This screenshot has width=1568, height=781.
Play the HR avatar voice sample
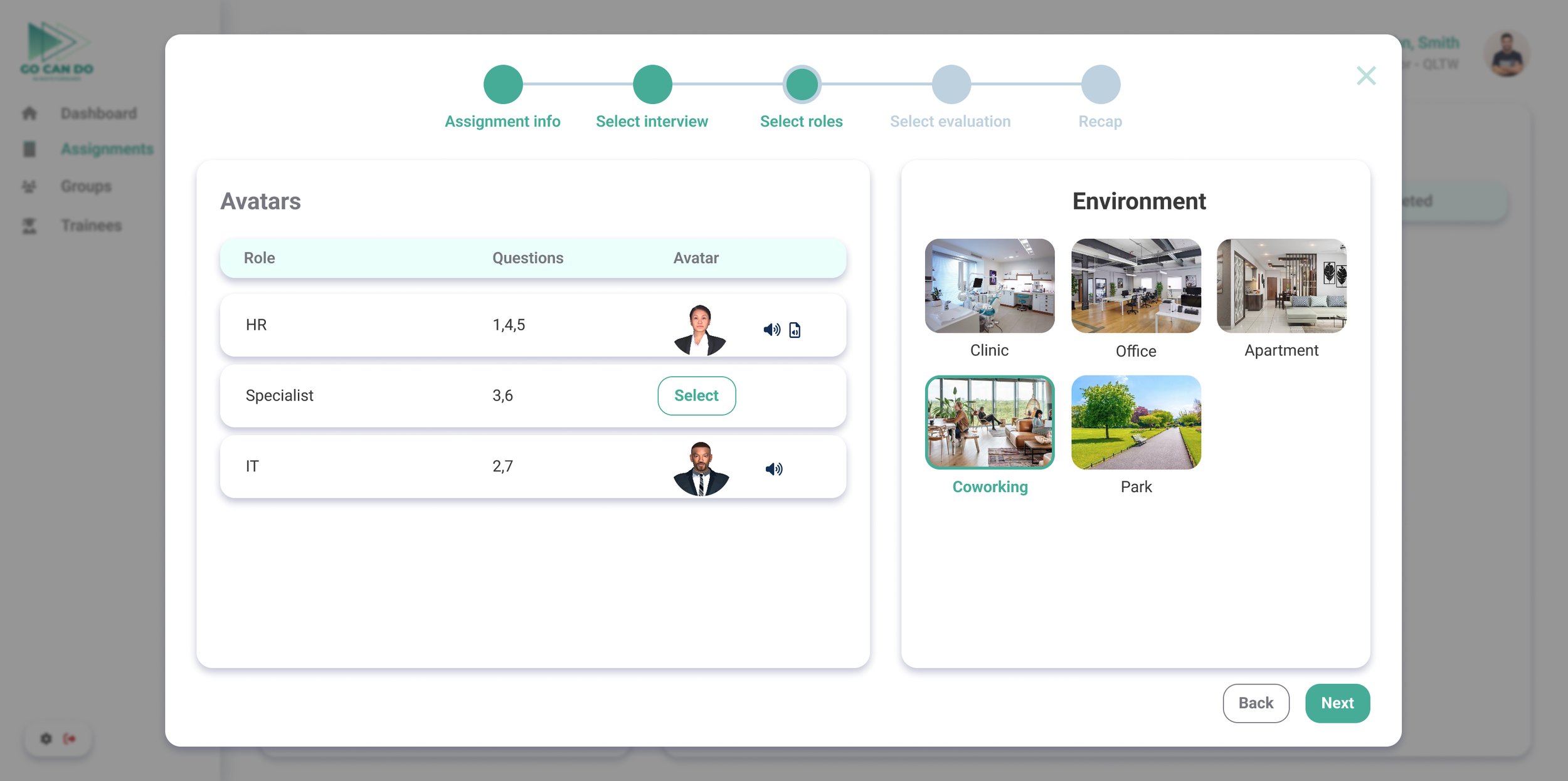coord(771,330)
